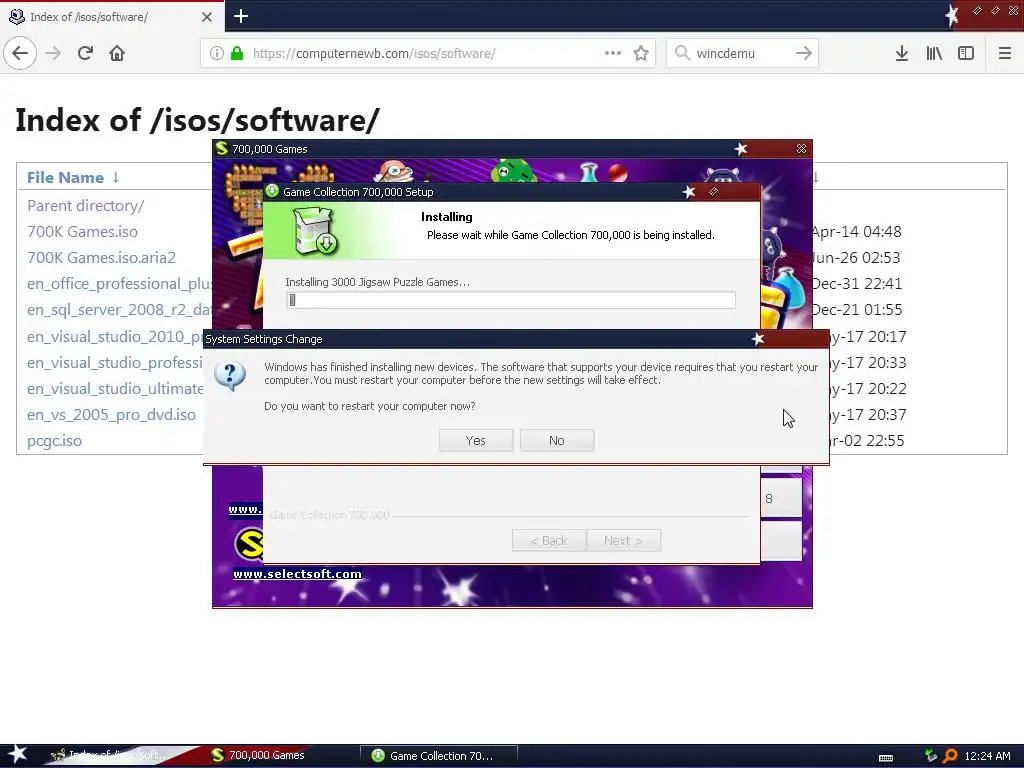This screenshot has height=768, width=1024.
Task: Show site information via the info icon
Action: tap(217, 53)
